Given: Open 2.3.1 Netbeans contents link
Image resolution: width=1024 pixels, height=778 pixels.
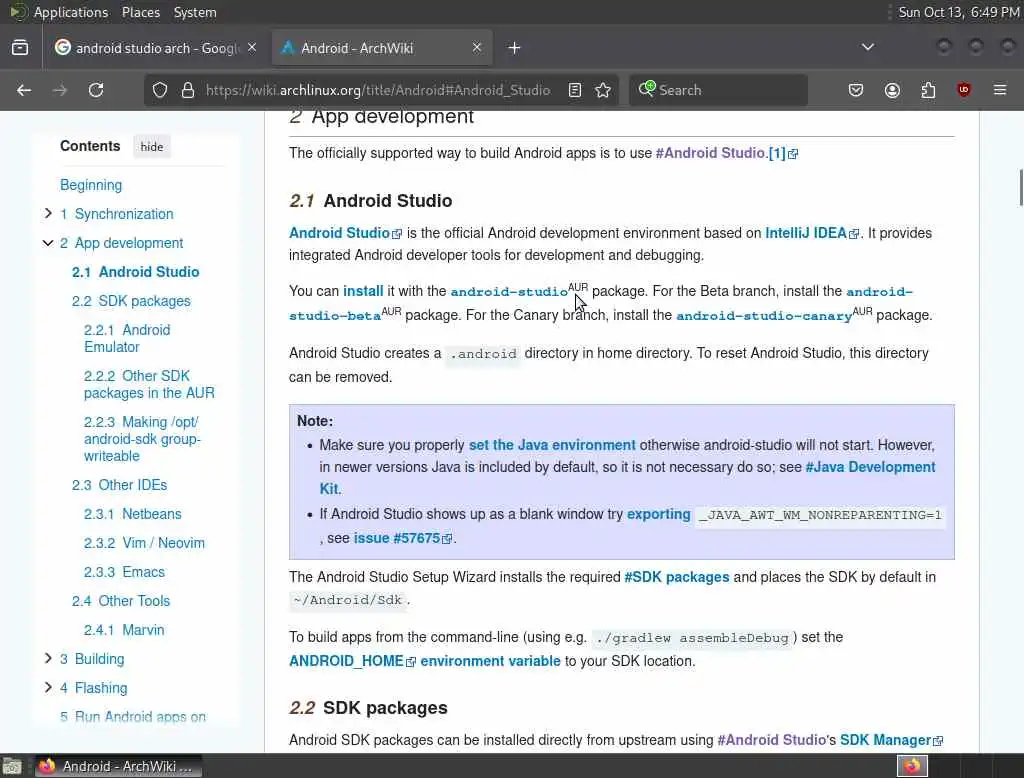Looking at the screenshot, I should point(133,514).
